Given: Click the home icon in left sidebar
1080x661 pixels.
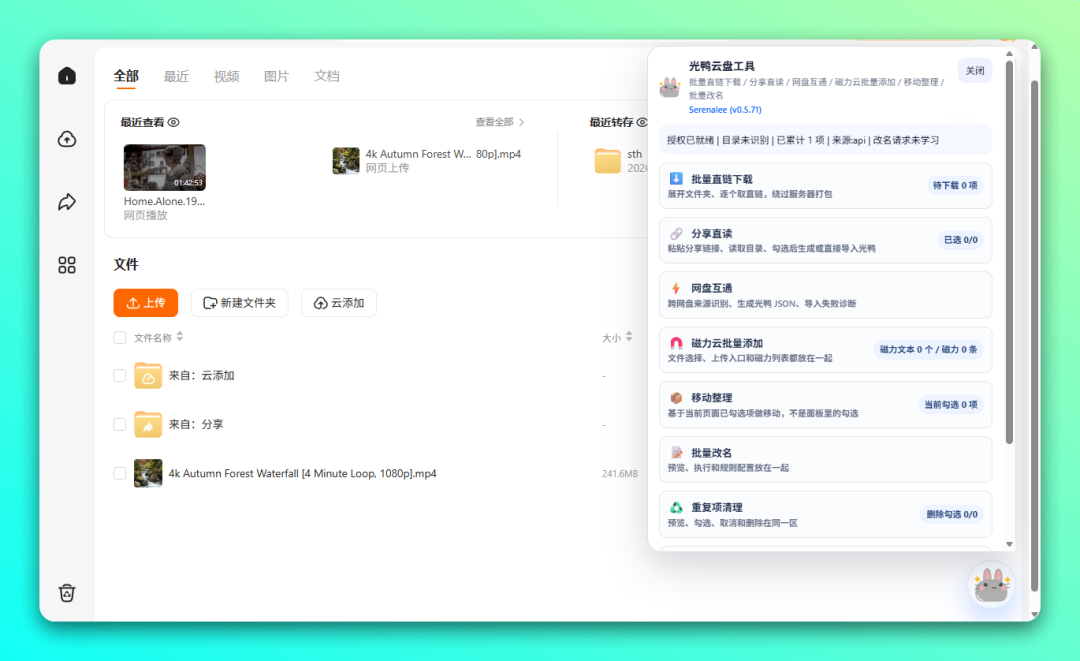Looking at the screenshot, I should point(67,76).
